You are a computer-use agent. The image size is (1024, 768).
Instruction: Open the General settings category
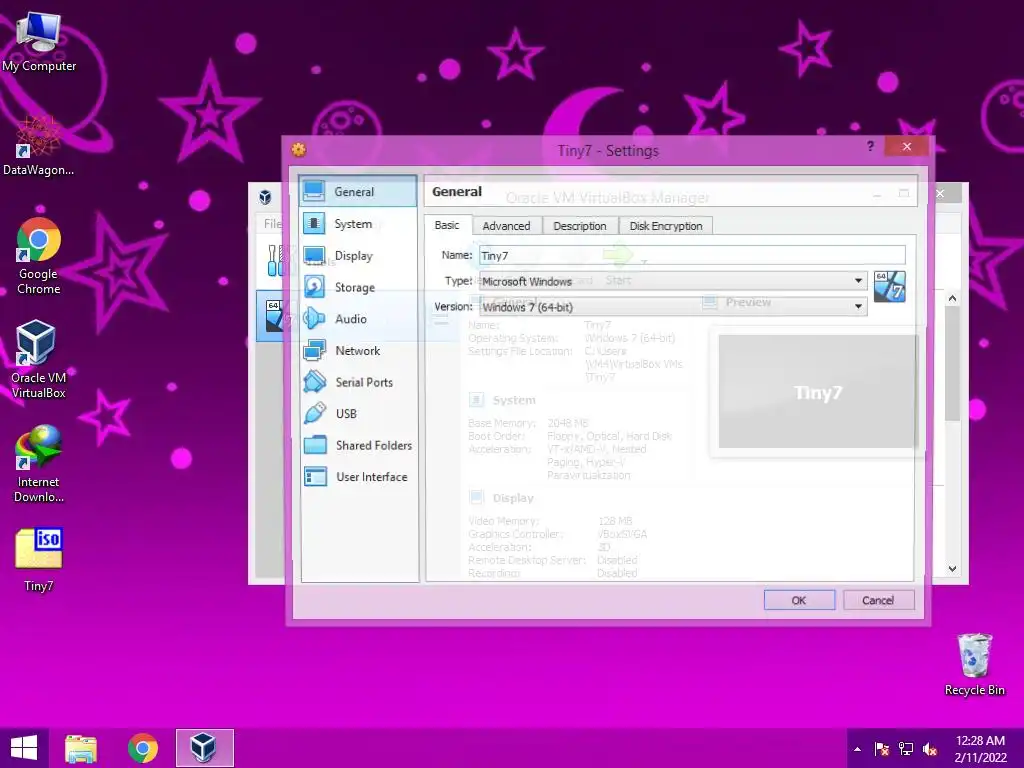(x=357, y=191)
